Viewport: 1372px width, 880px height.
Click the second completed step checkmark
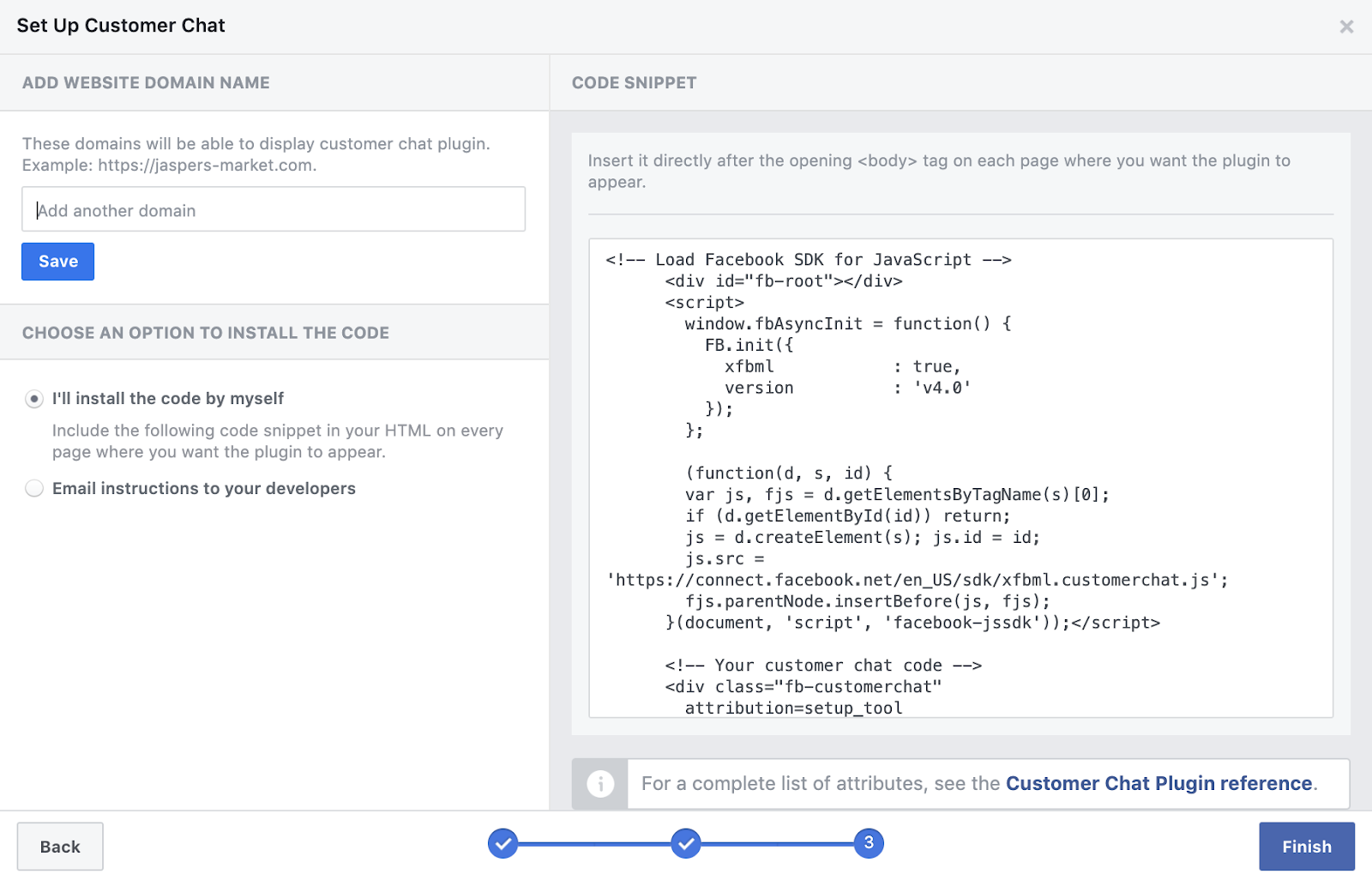(686, 843)
